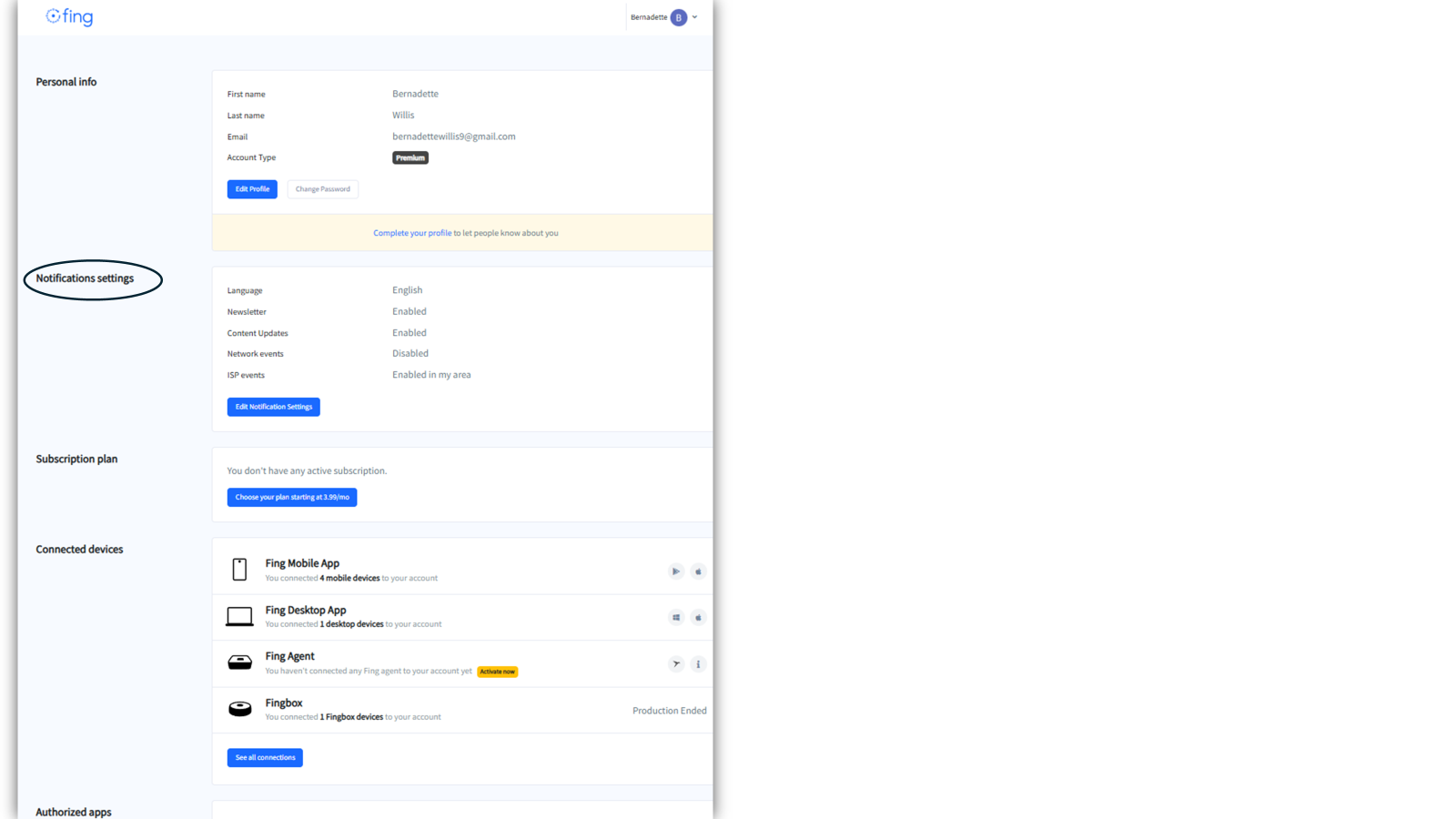Click the Bernadette username in header
The width and height of the screenshot is (1456, 819).
(649, 17)
